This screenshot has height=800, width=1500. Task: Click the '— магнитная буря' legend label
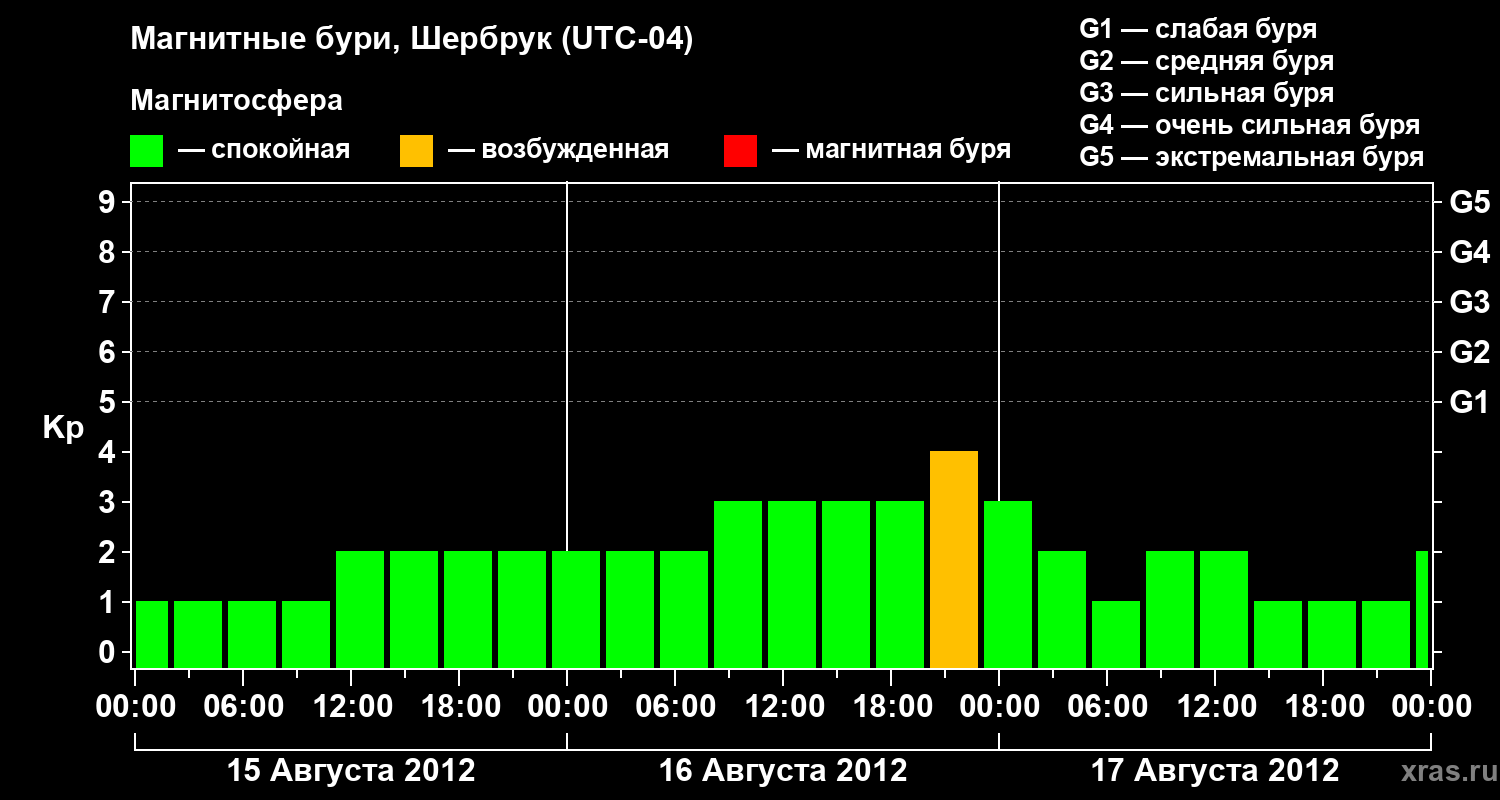(x=892, y=151)
